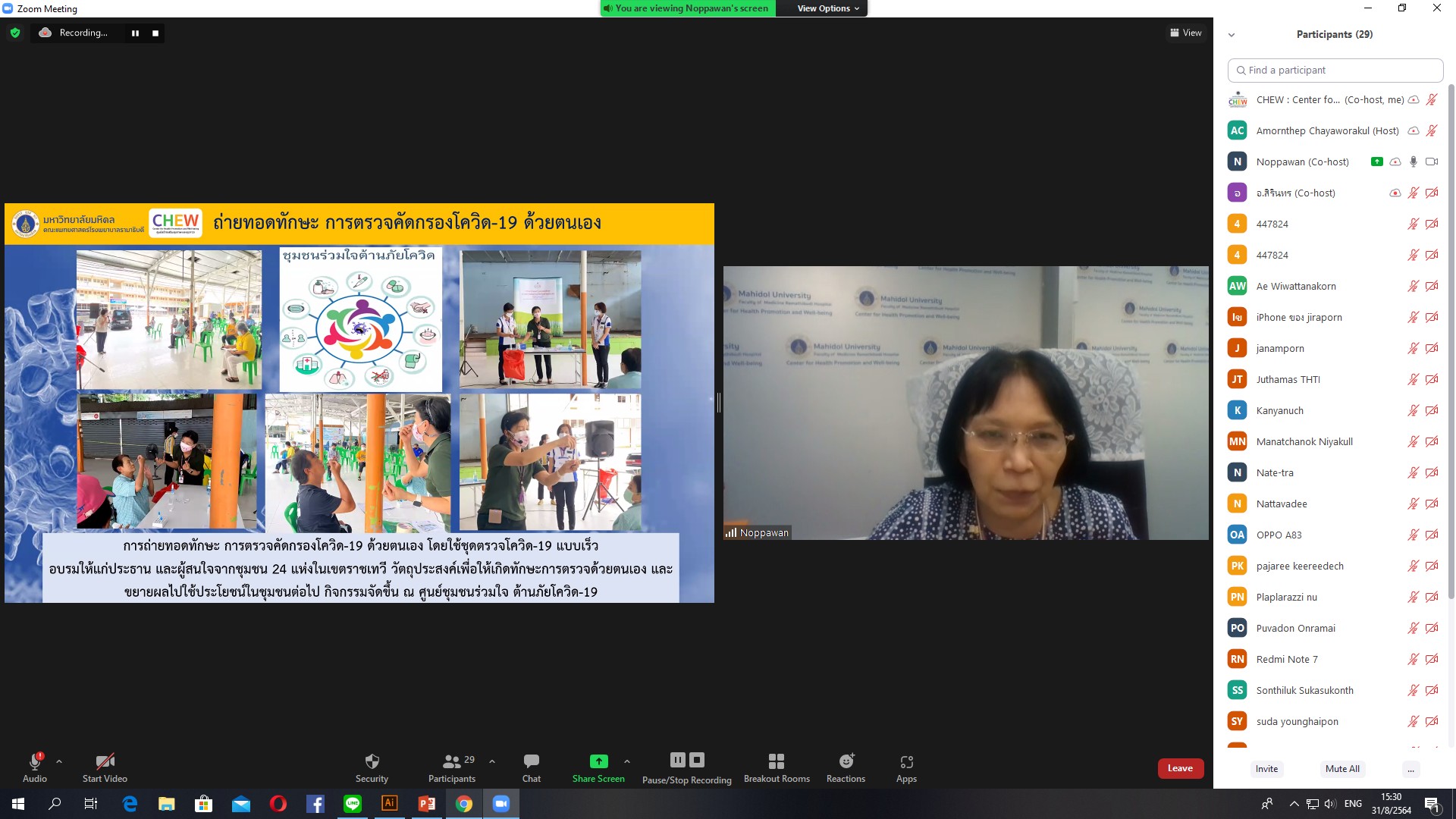This screenshot has width=1456, height=819.
Task: Click the AC avatar of Amornthep
Action: (1238, 130)
